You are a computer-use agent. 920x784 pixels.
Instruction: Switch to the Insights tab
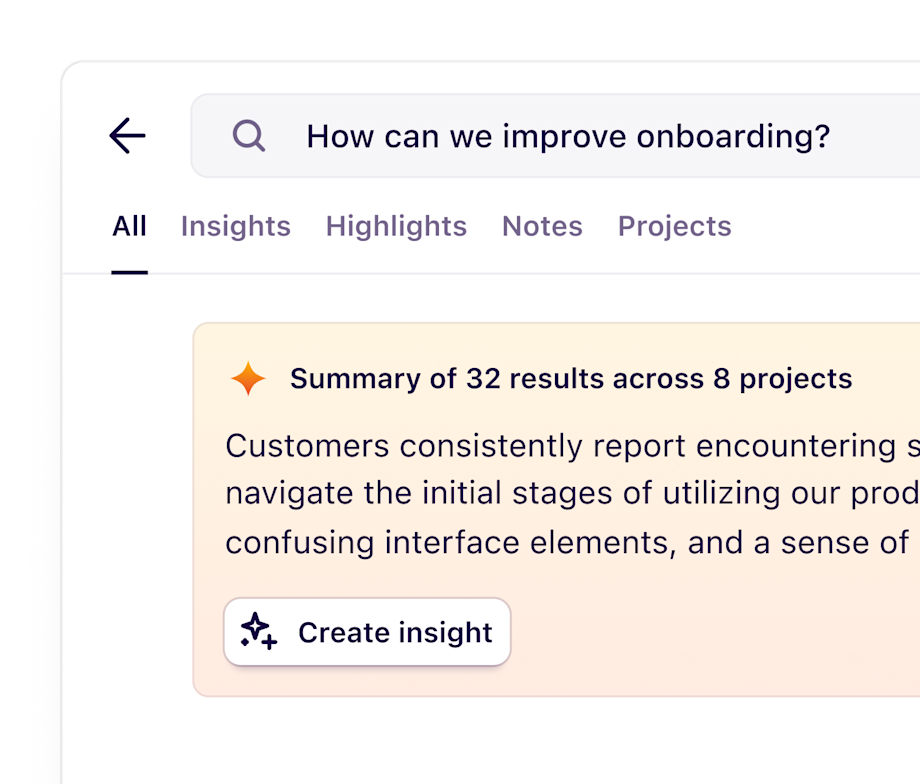(x=235, y=227)
